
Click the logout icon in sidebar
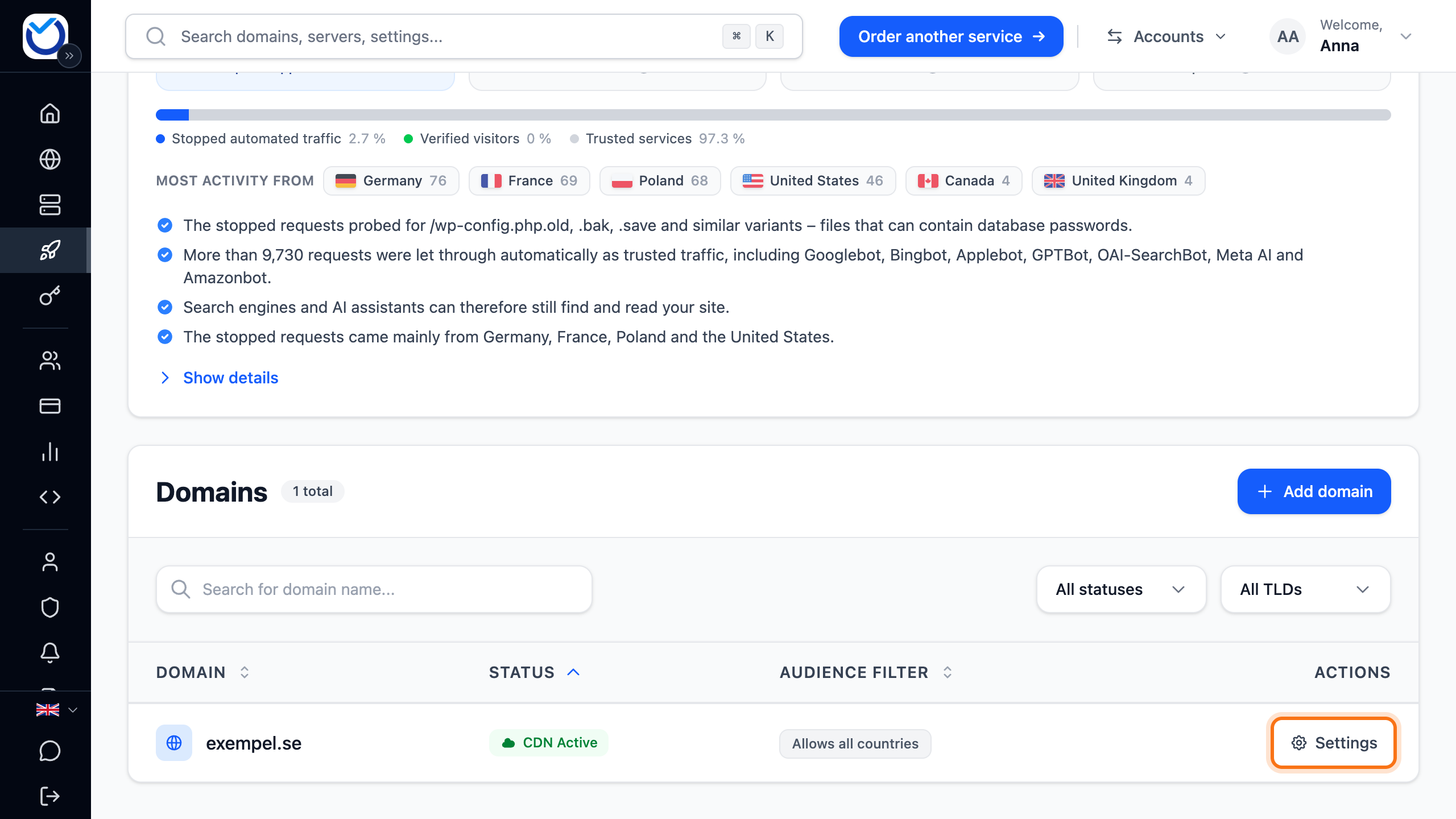pyautogui.click(x=50, y=796)
